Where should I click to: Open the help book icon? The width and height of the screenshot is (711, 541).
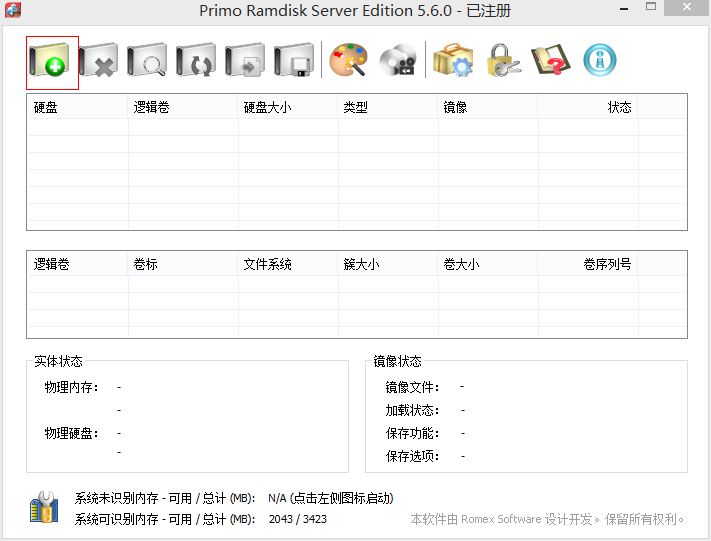(551, 60)
